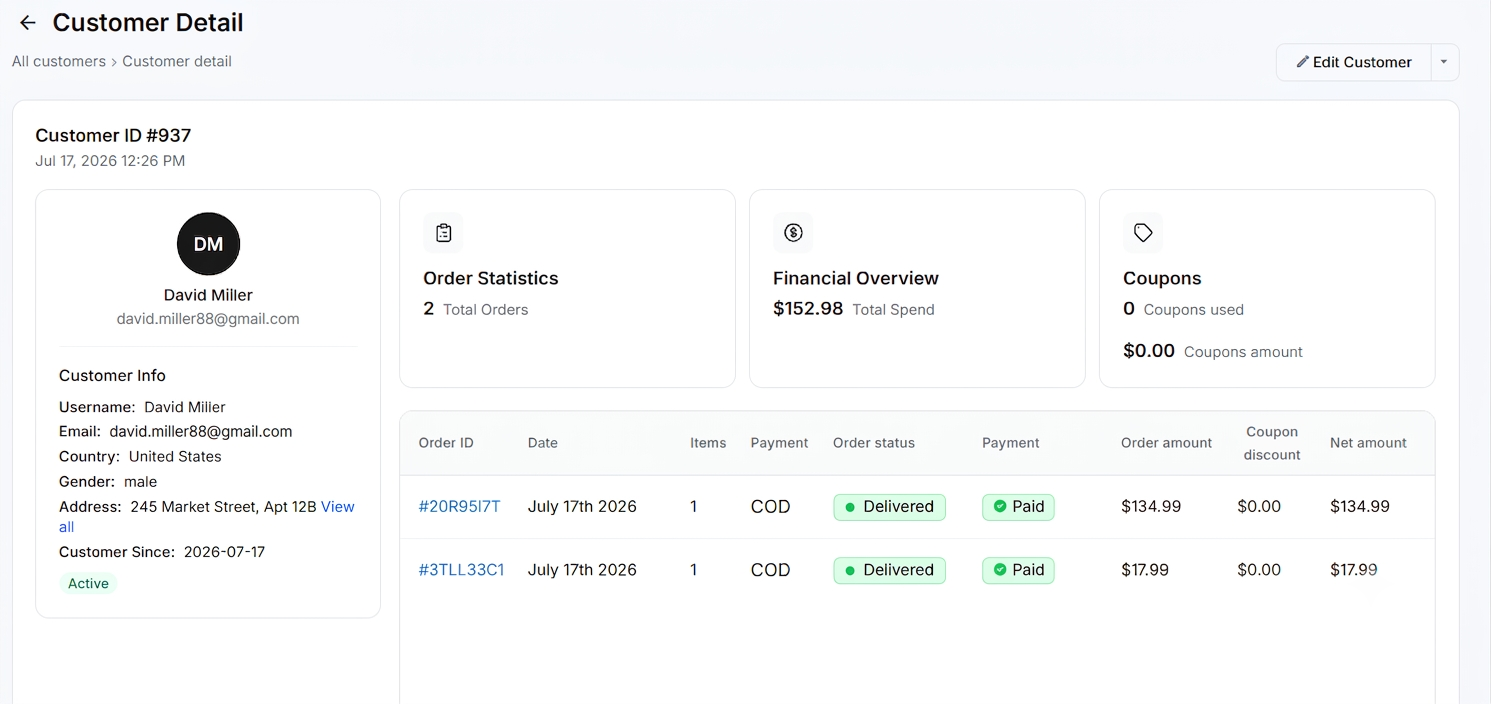Image resolution: width=1491 pixels, height=704 pixels.
Task: Select the Order amount column header
Action: pos(1166,443)
